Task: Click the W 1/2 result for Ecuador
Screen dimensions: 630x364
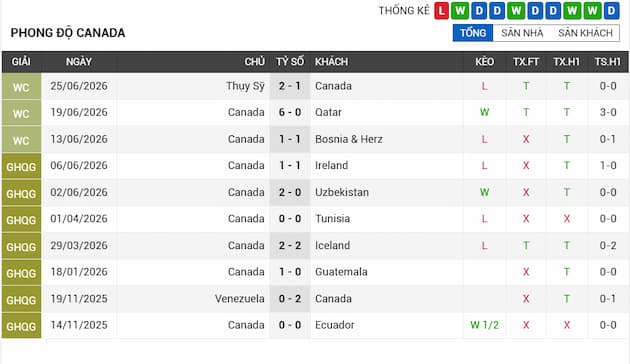Action: (x=485, y=325)
